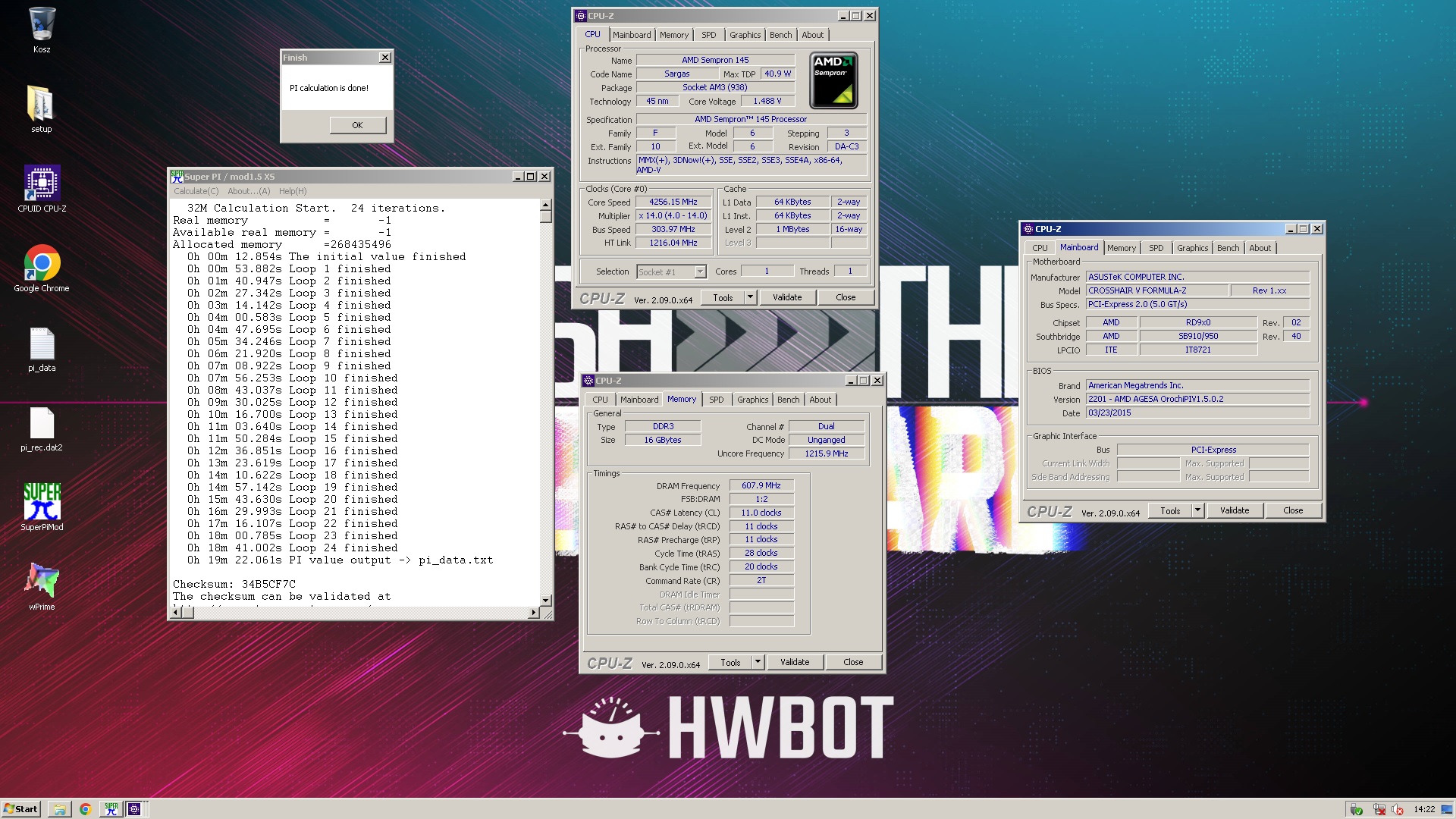Open SPD tab in top CPU-Z window

[x=708, y=35]
